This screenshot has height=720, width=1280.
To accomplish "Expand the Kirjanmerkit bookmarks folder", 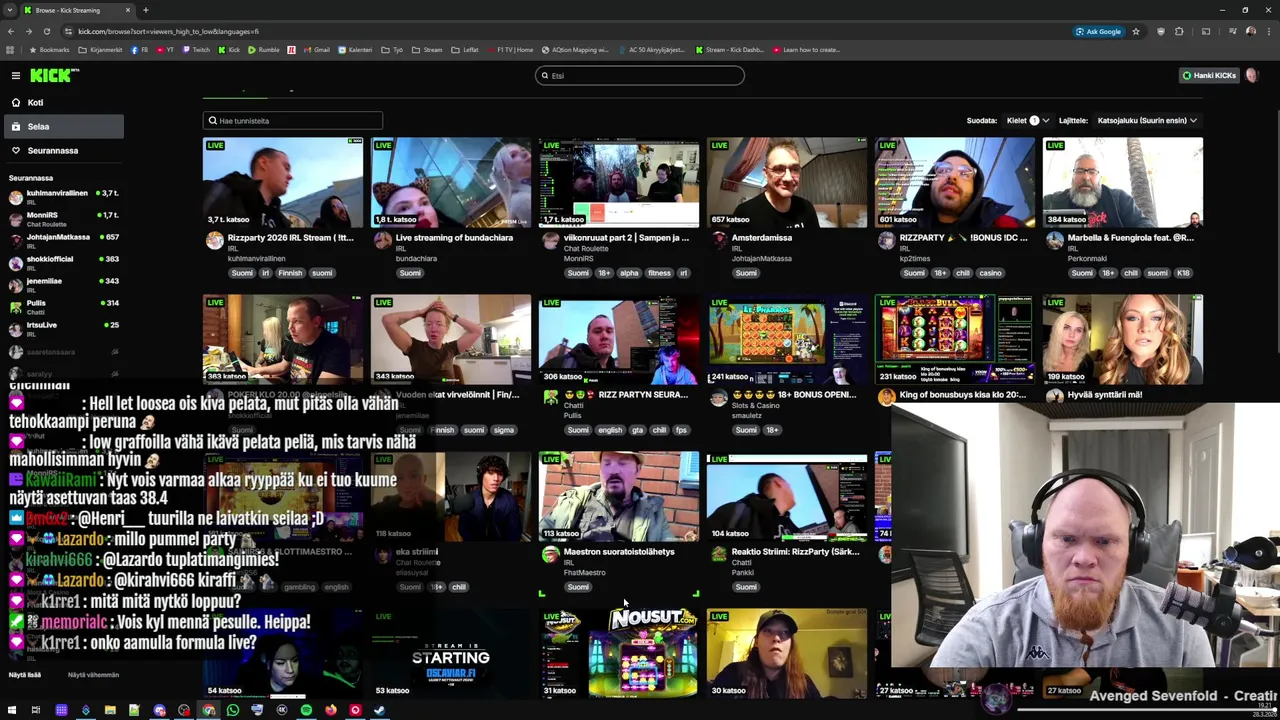I will 101,49.
